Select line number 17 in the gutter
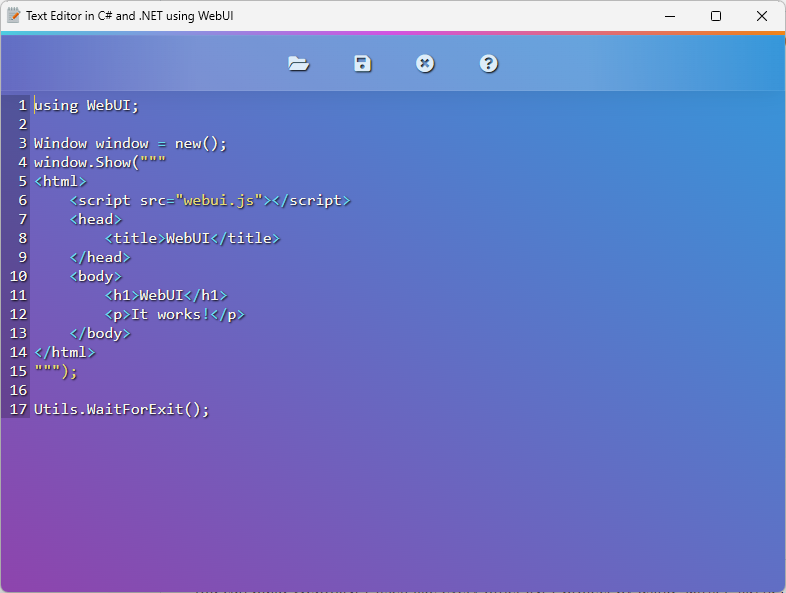 click(x=18, y=410)
